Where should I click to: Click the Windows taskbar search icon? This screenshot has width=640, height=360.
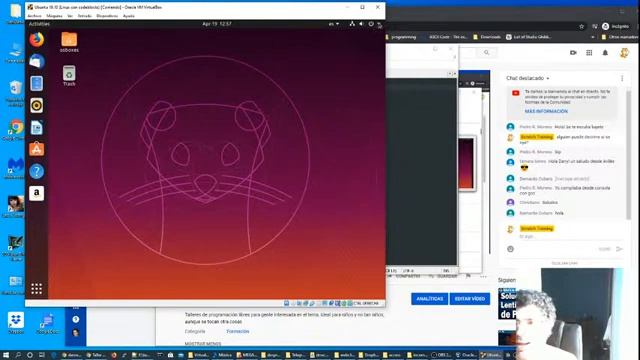point(18,355)
